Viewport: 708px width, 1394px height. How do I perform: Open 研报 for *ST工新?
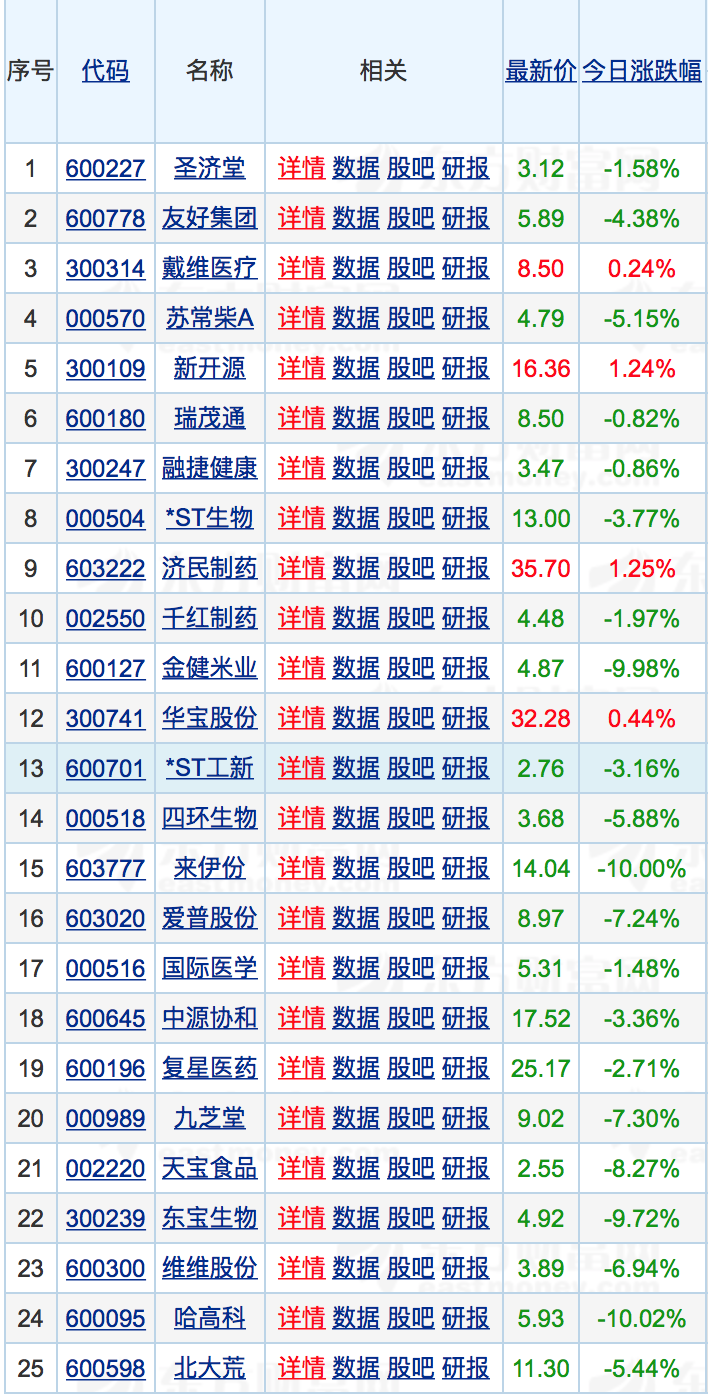466,769
